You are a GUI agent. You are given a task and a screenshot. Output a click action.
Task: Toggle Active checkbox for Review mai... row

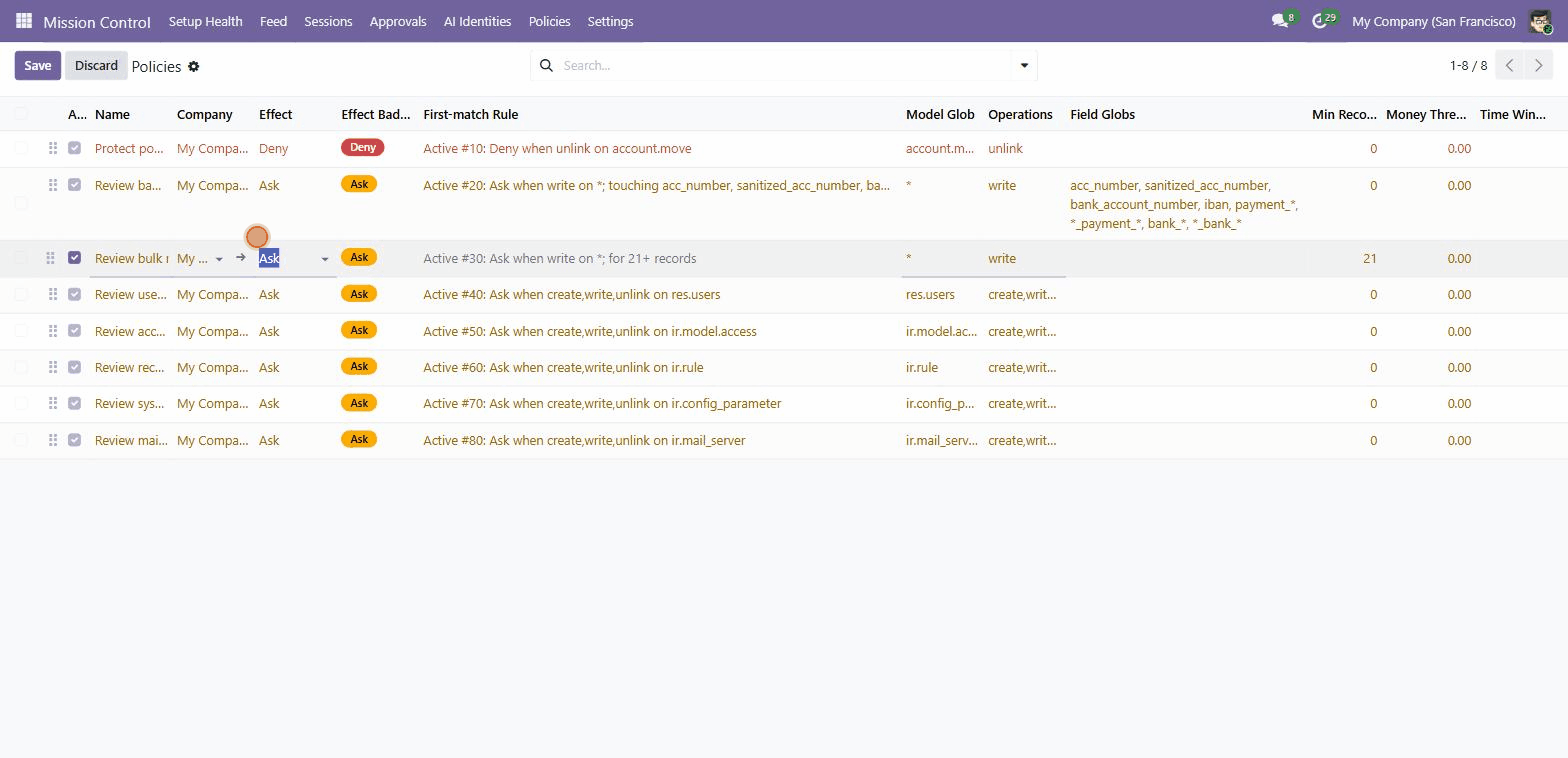coord(74,440)
